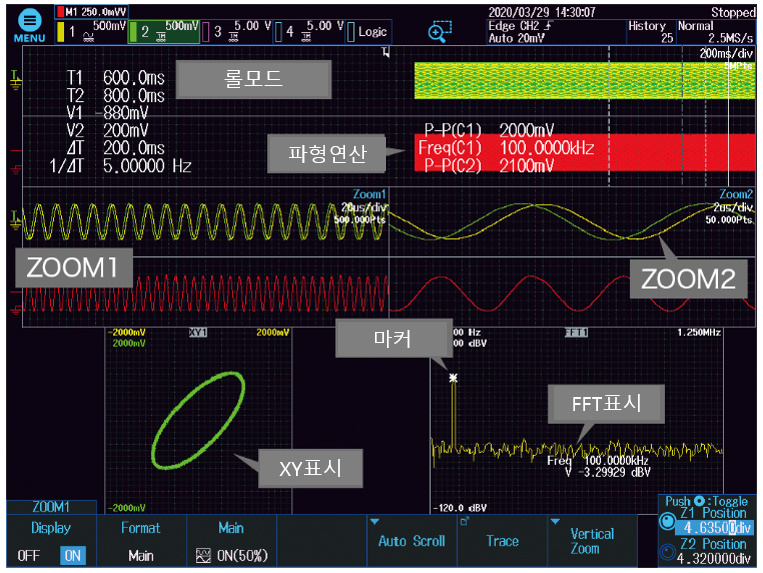Screen dimensions: 763x573
Task: Open the MENU button
Action: (x=29, y=25)
